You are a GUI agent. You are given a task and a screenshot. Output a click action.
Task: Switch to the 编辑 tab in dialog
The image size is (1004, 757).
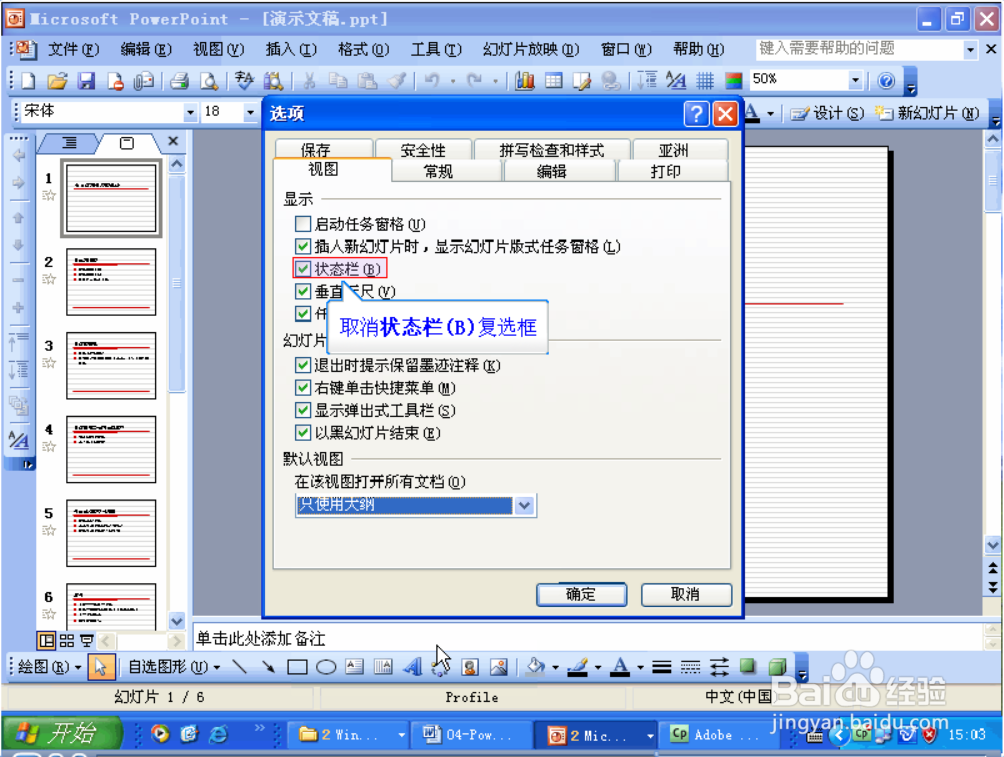point(551,171)
